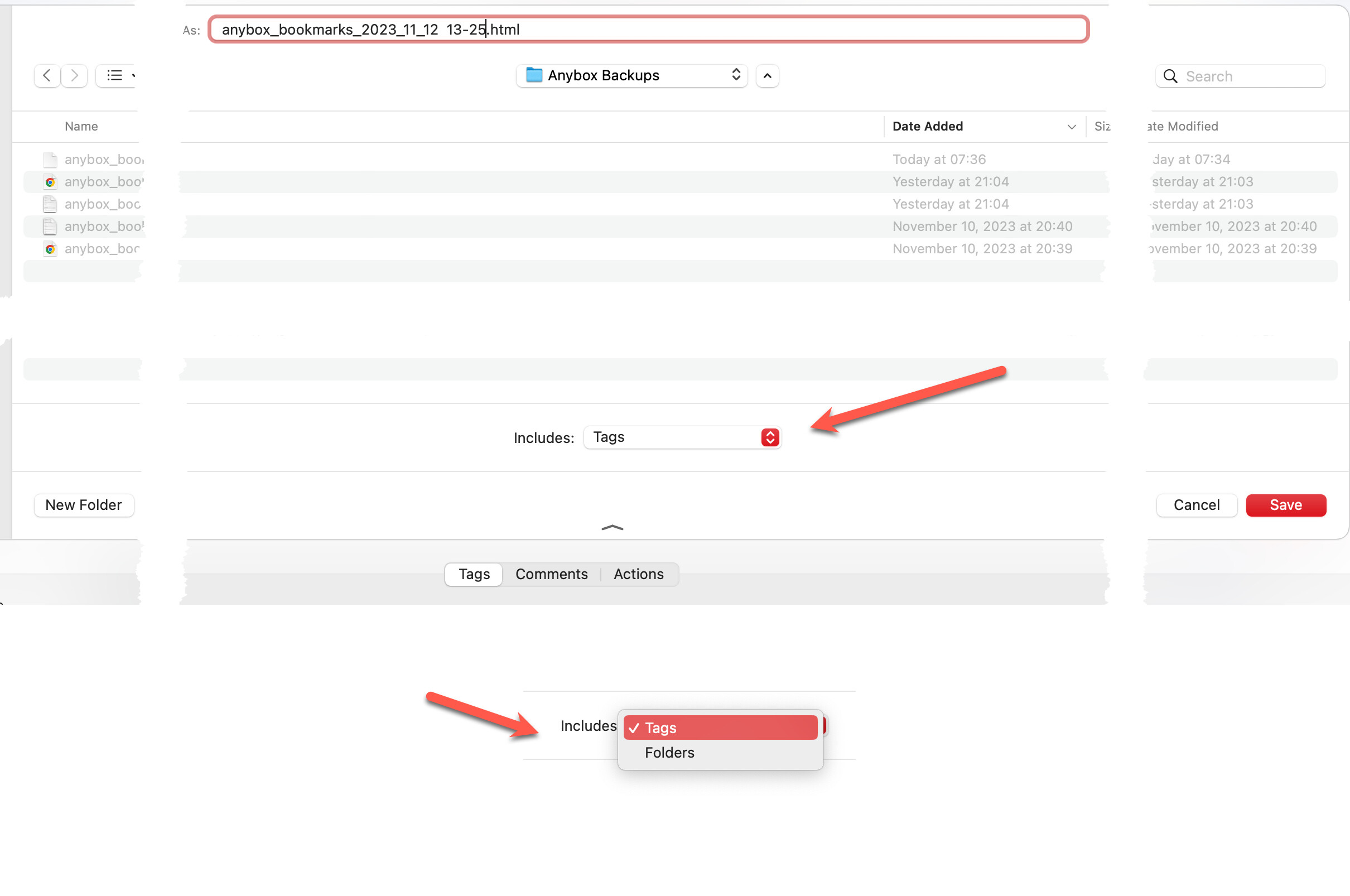
Task: Toggle Date Added sort direction chevron
Action: (x=1071, y=127)
